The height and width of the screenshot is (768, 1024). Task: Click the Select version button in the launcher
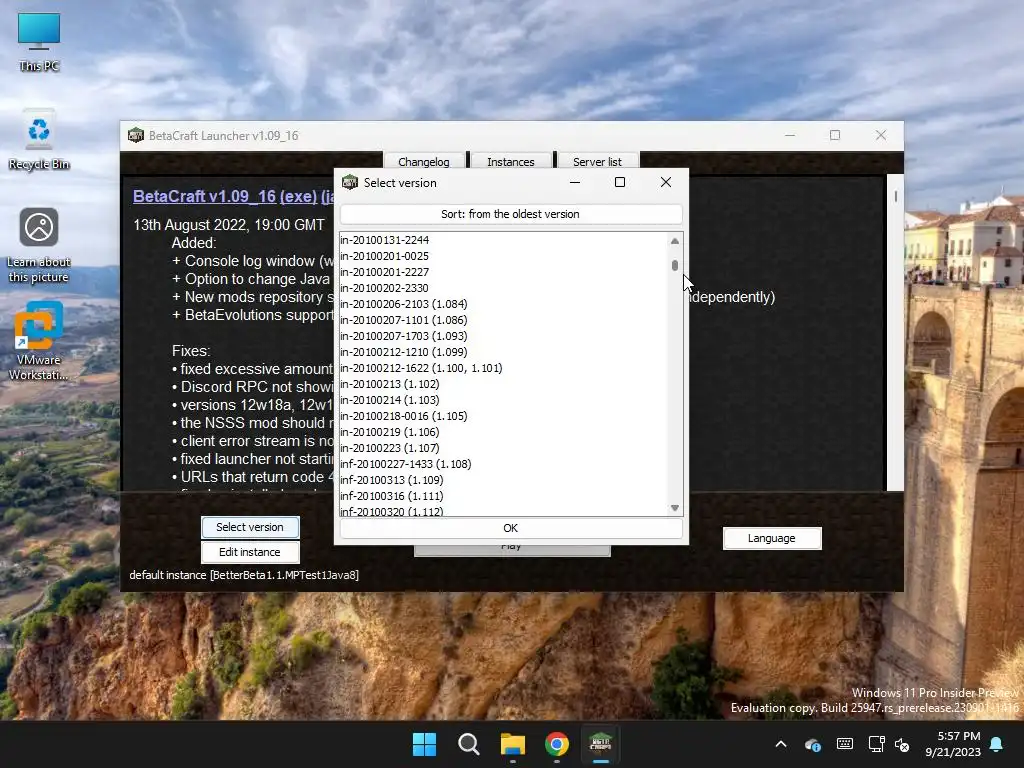click(250, 527)
